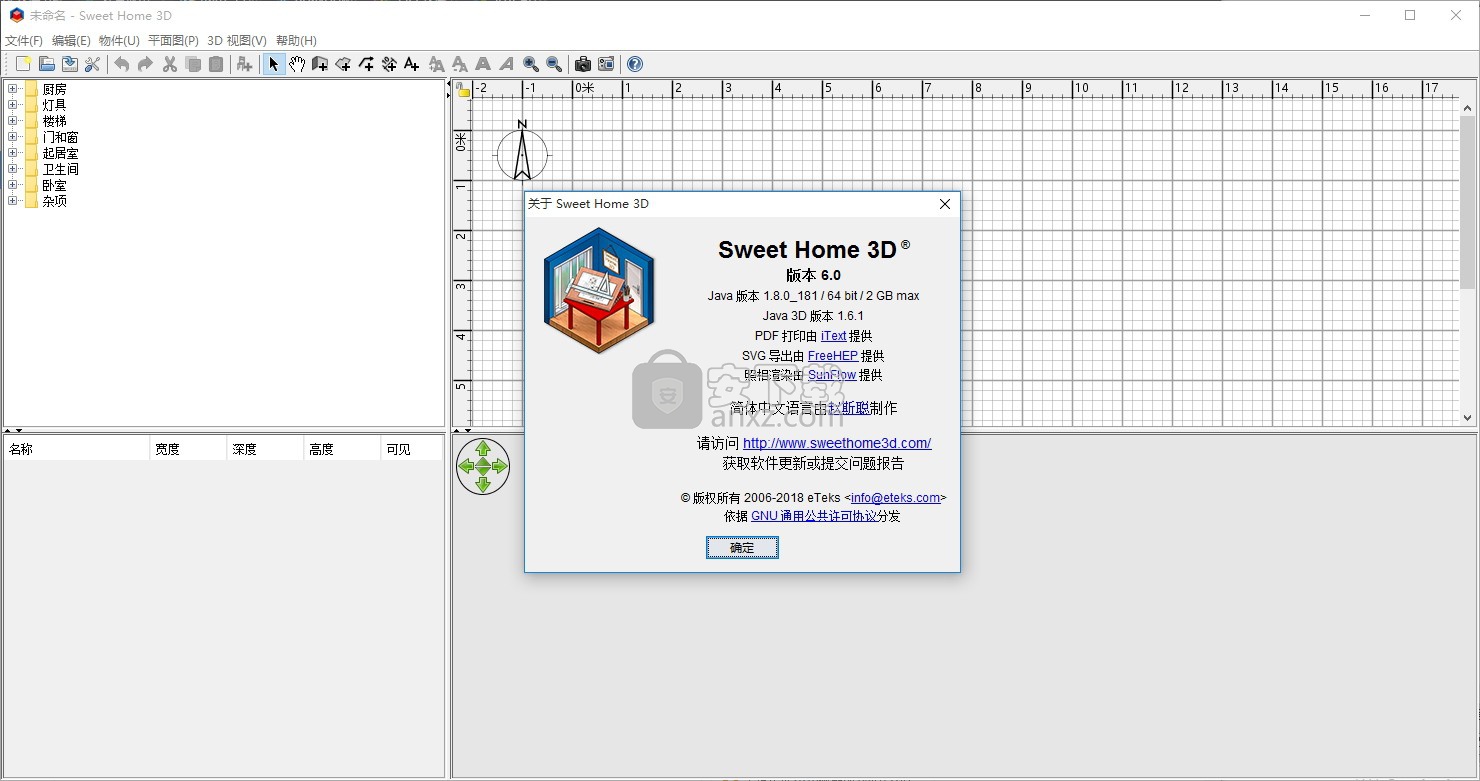Open the 物件(U) menu
The image size is (1480, 781).
point(119,41)
